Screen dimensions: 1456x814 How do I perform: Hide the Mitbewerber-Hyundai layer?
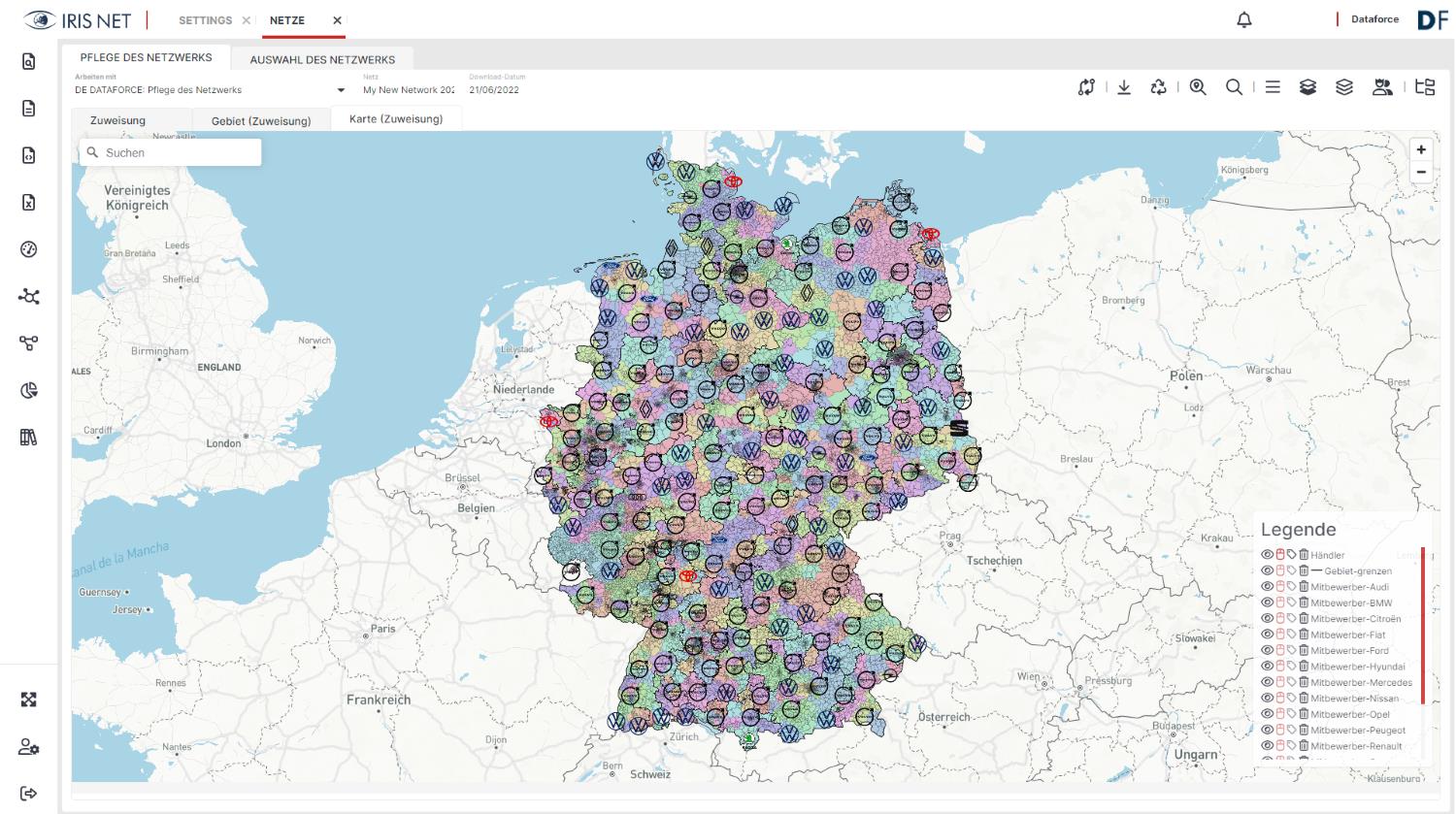tap(1267, 667)
